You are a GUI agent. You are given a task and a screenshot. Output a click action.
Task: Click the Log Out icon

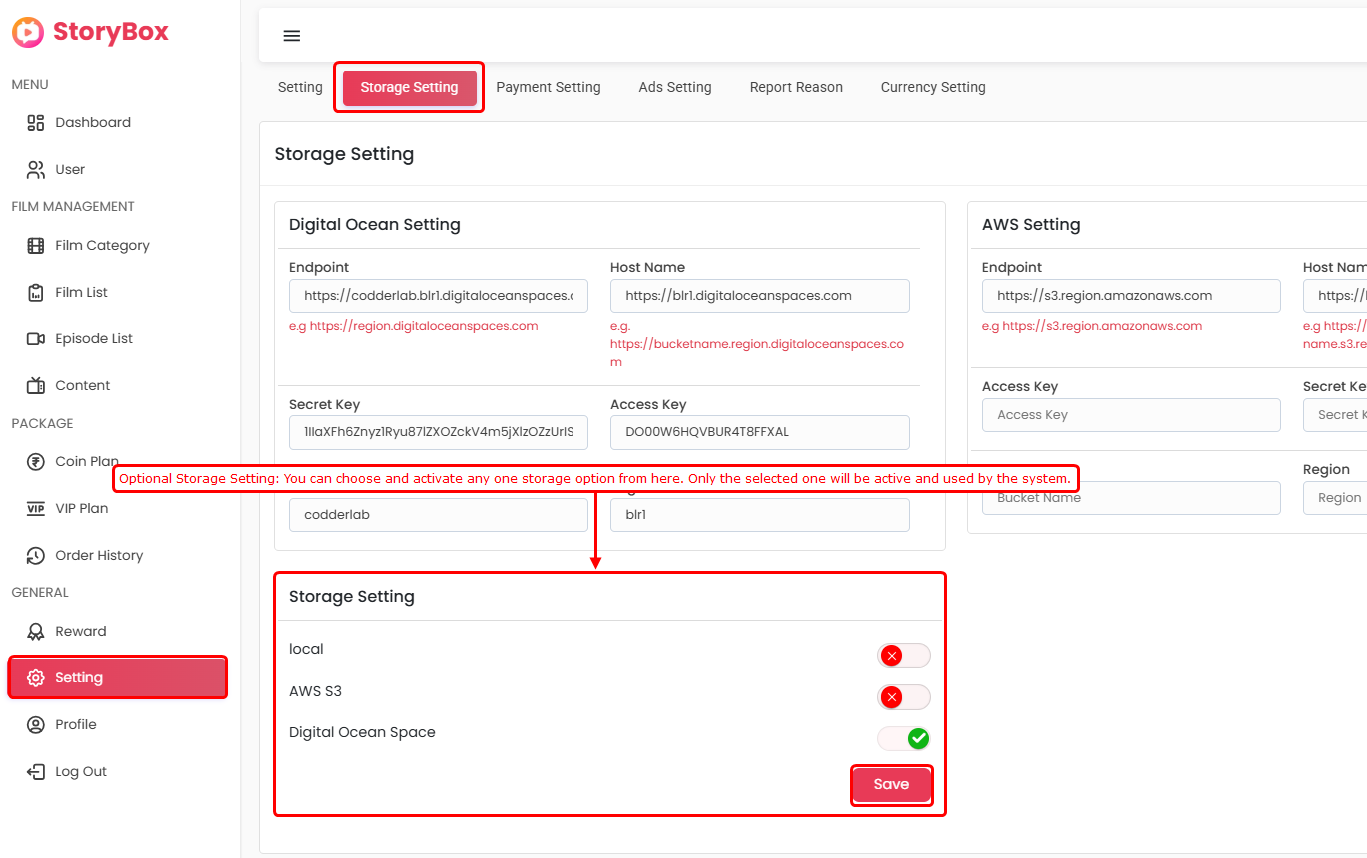(x=36, y=772)
